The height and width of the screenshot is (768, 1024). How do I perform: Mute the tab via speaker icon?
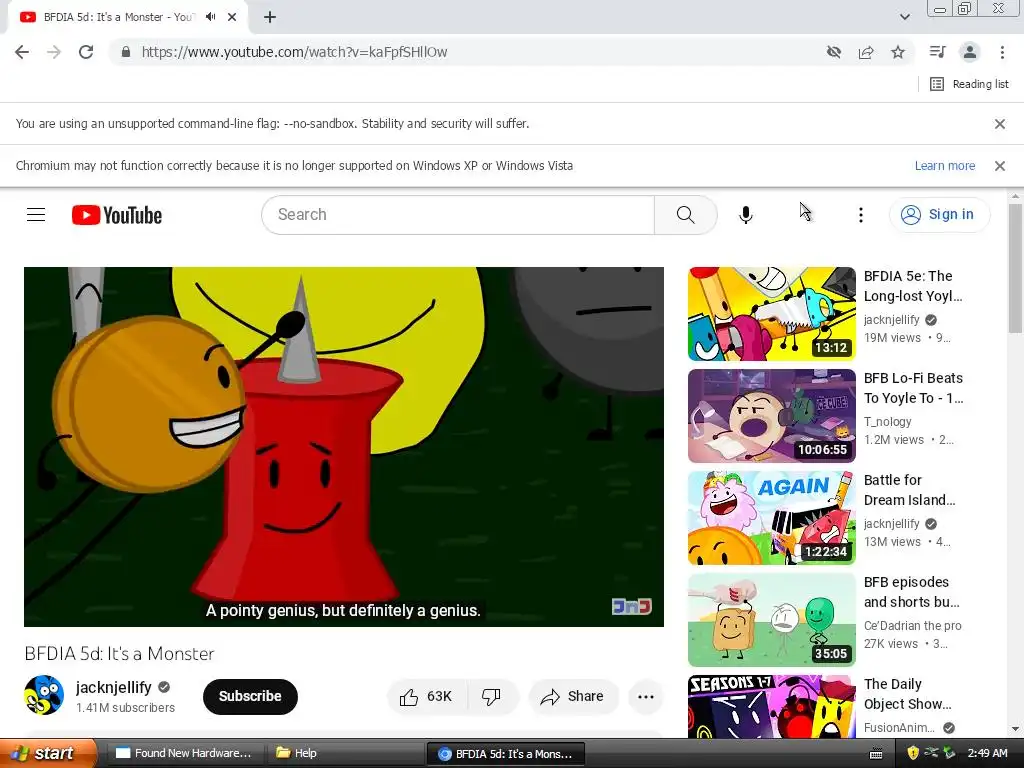click(x=210, y=17)
